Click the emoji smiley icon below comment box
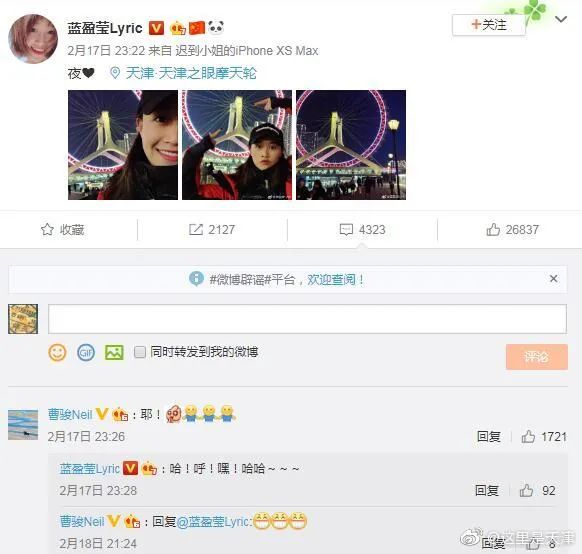 click(x=57, y=353)
